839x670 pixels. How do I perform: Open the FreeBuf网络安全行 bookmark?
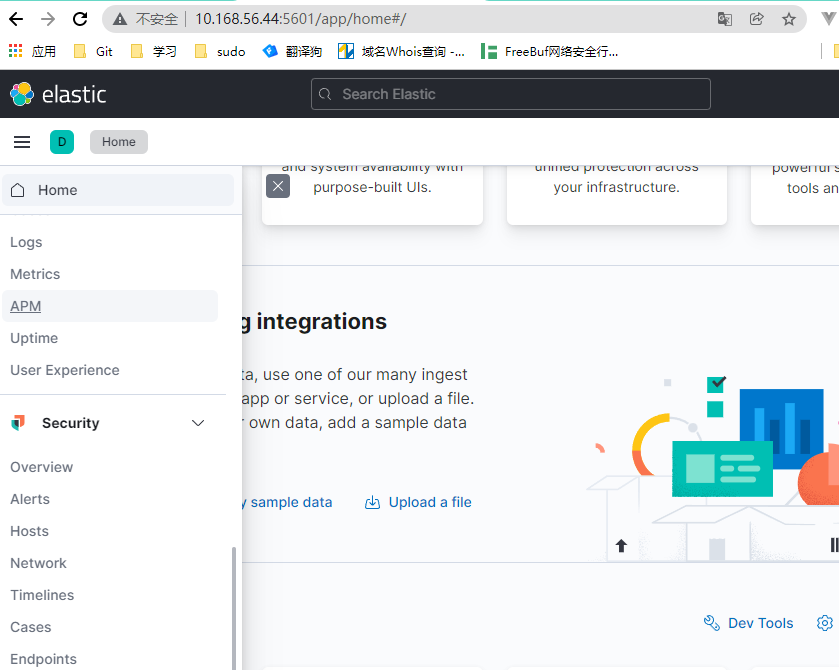[x=550, y=51]
